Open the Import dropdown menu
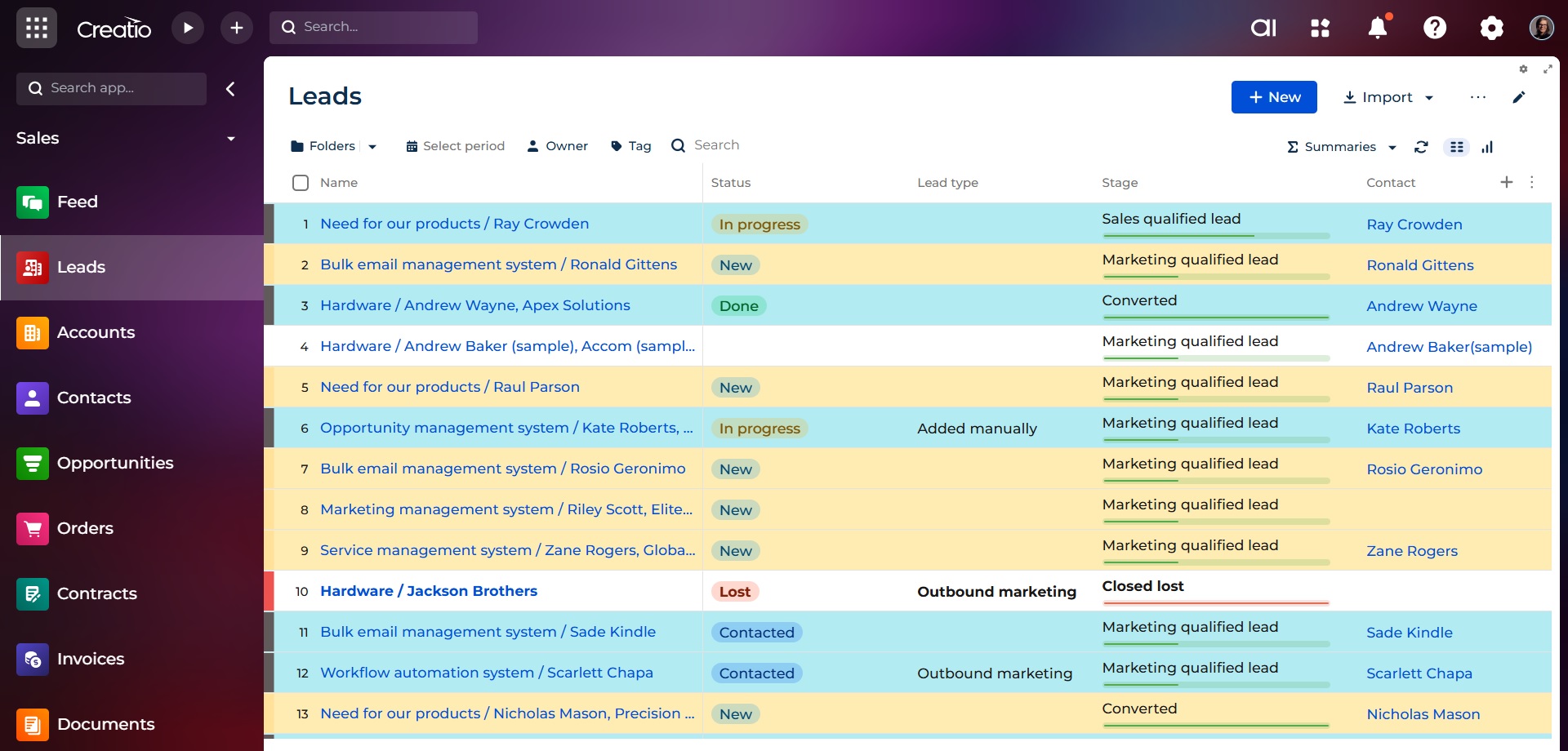 pos(1388,97)
